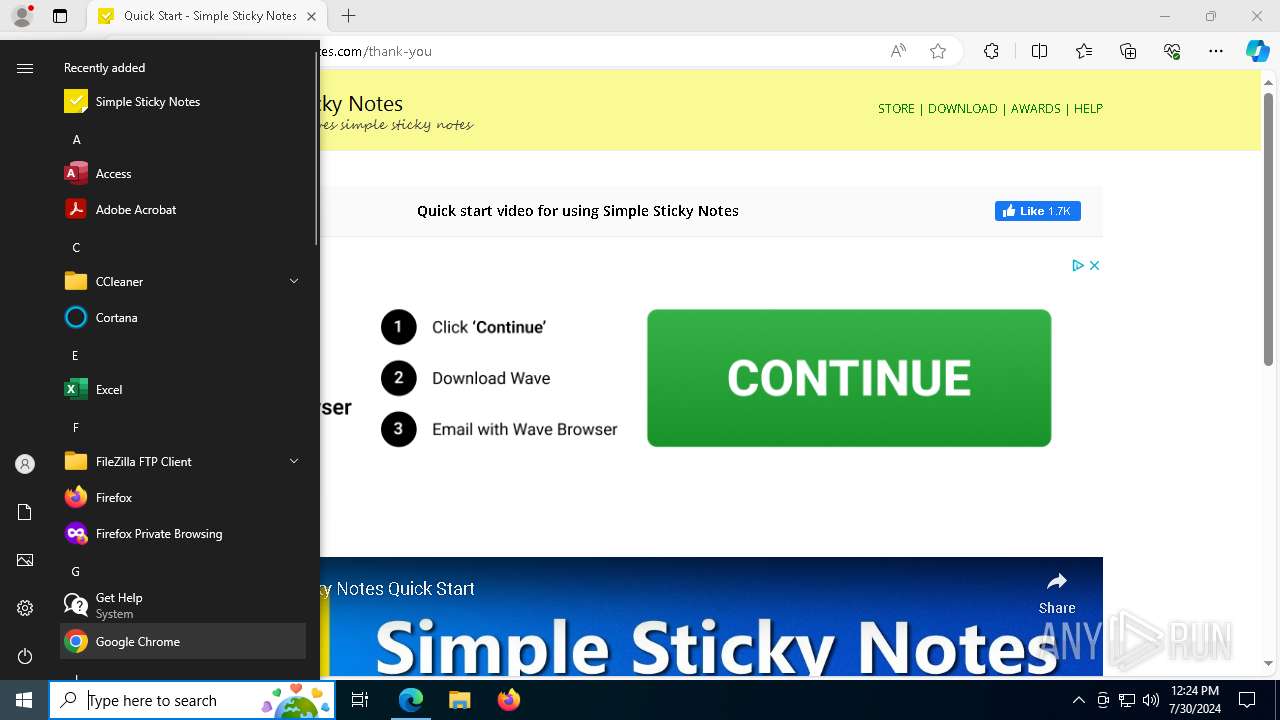Open Collections panel

[x=1128, y=51]
